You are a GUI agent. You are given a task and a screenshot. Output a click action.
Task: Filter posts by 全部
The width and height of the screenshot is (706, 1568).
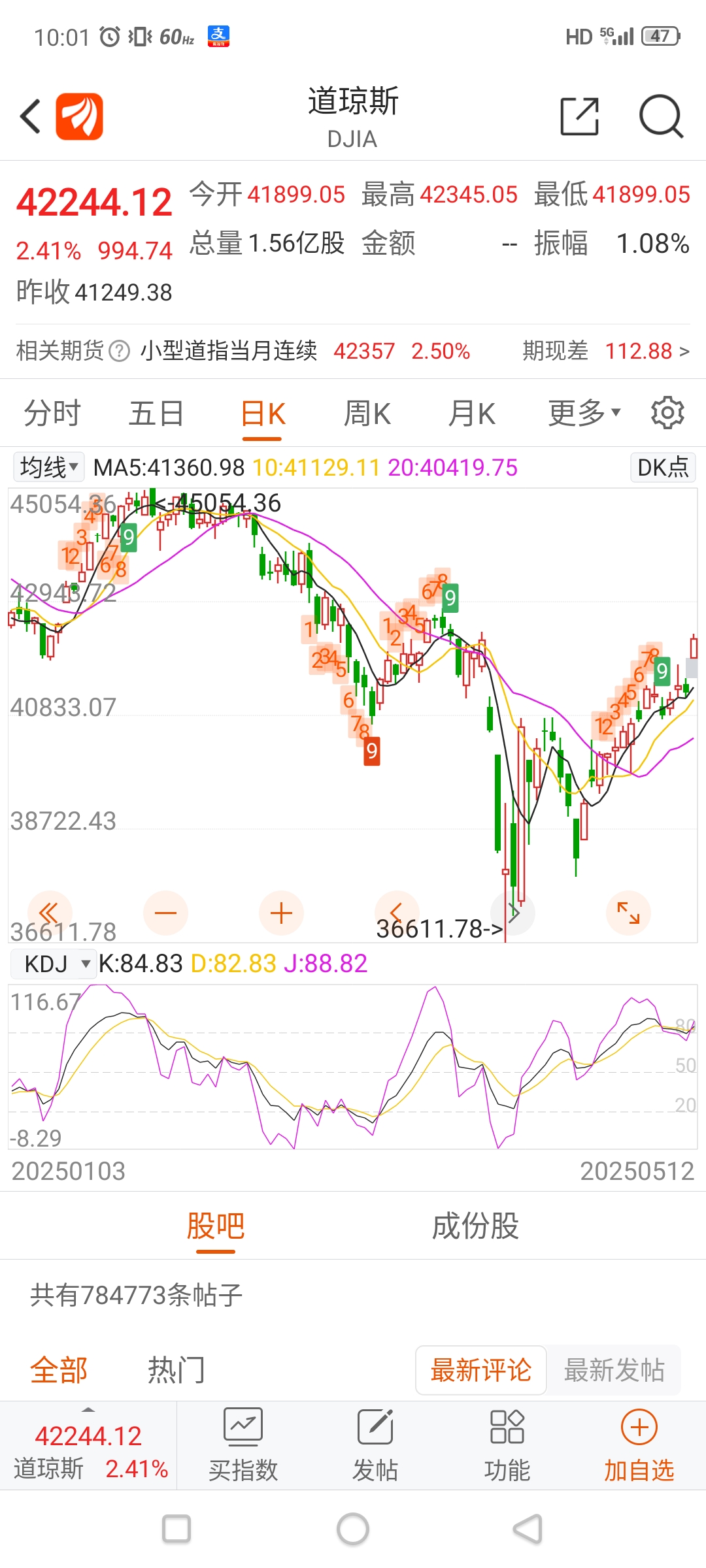click(x=59, y=1370)
